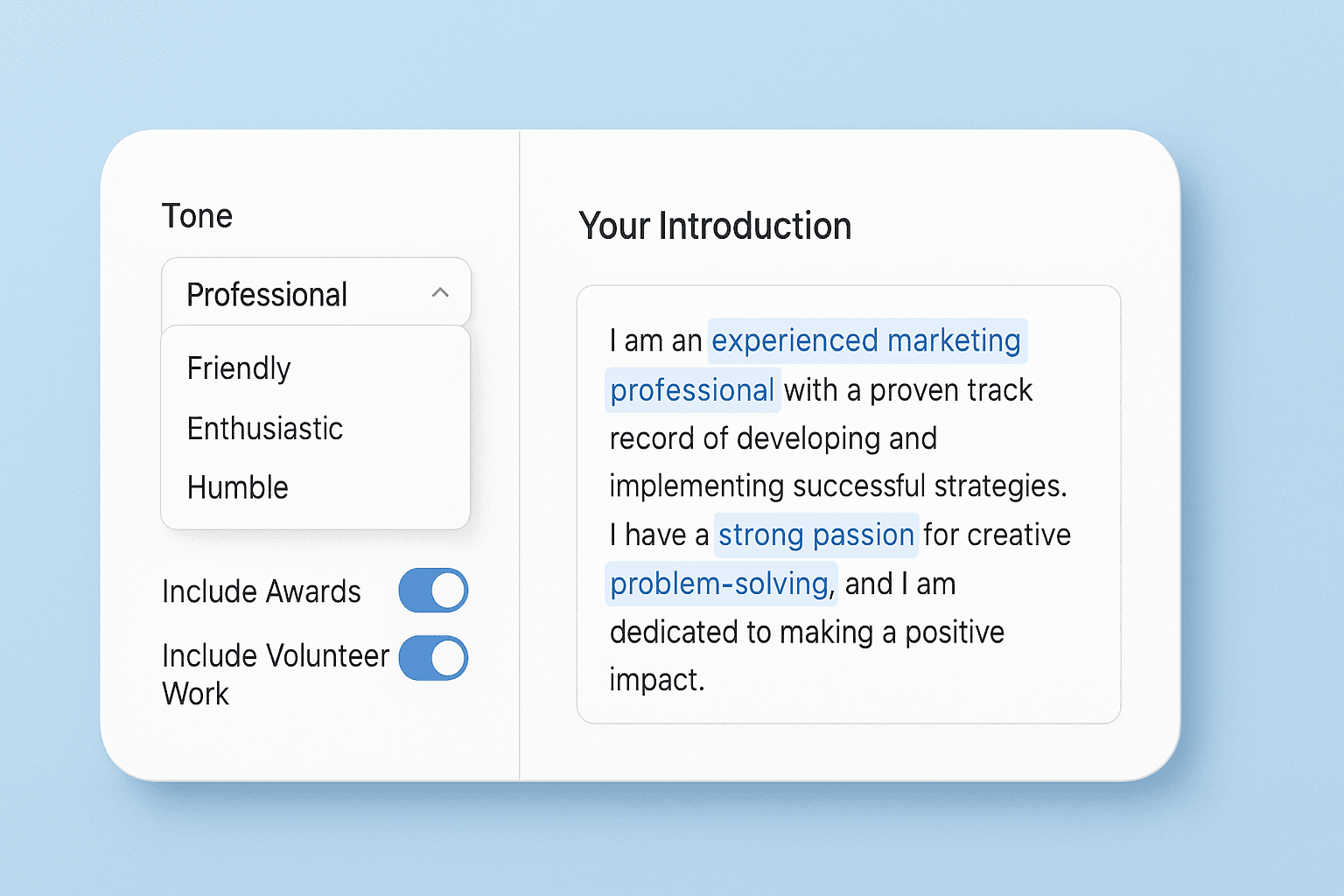Click the "implementing successful strategies" line
The height and width of the screenshot is (896, 1344).
click(x=837, y=486)
